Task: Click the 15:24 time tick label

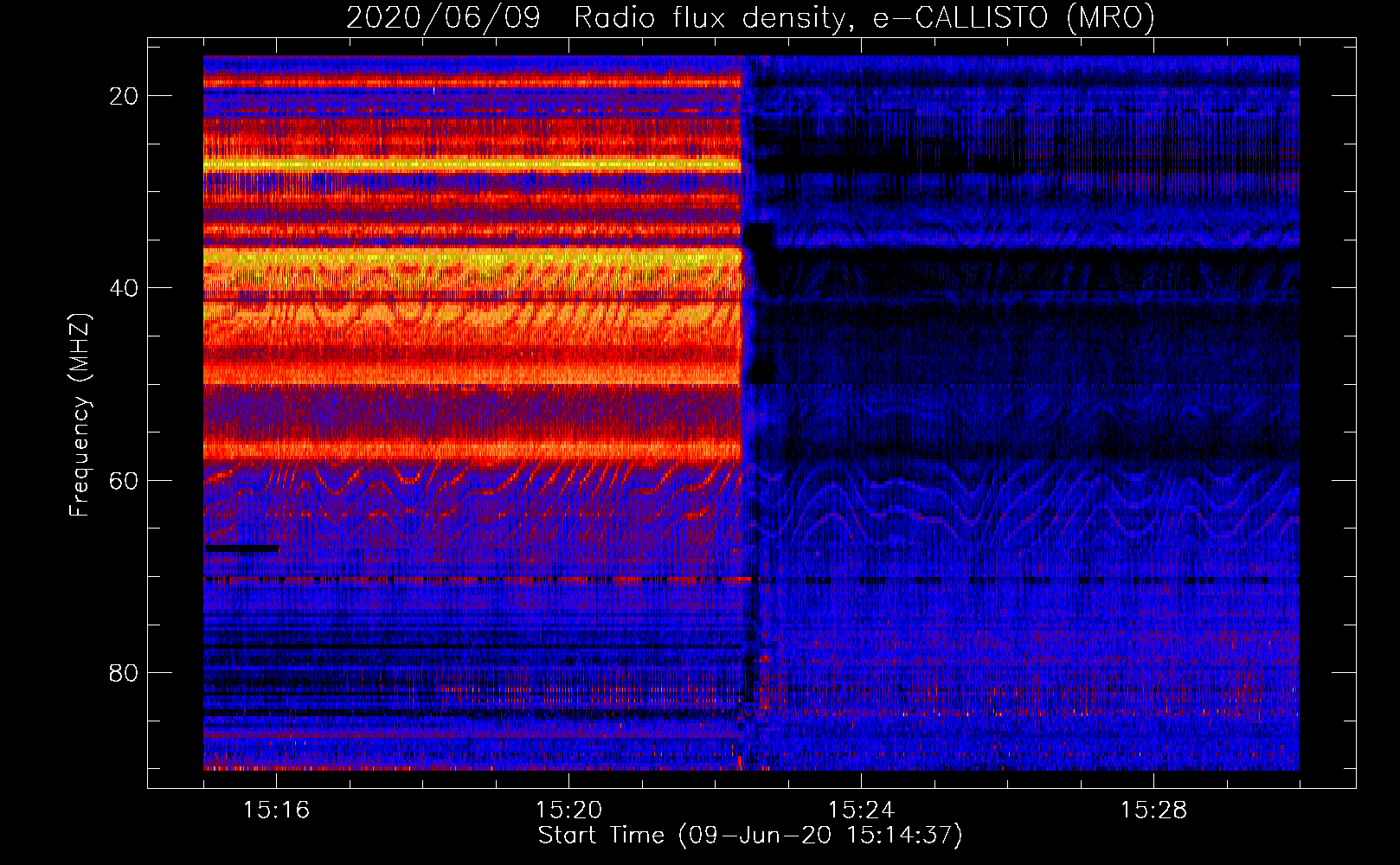Action: [x=861, y=810]
